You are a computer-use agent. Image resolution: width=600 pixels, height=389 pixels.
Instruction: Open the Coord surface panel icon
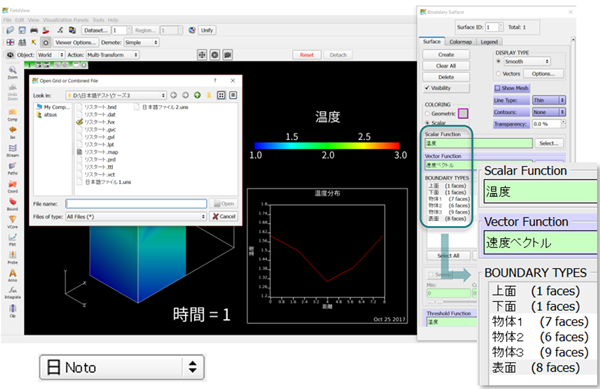[x=13, y=186]
